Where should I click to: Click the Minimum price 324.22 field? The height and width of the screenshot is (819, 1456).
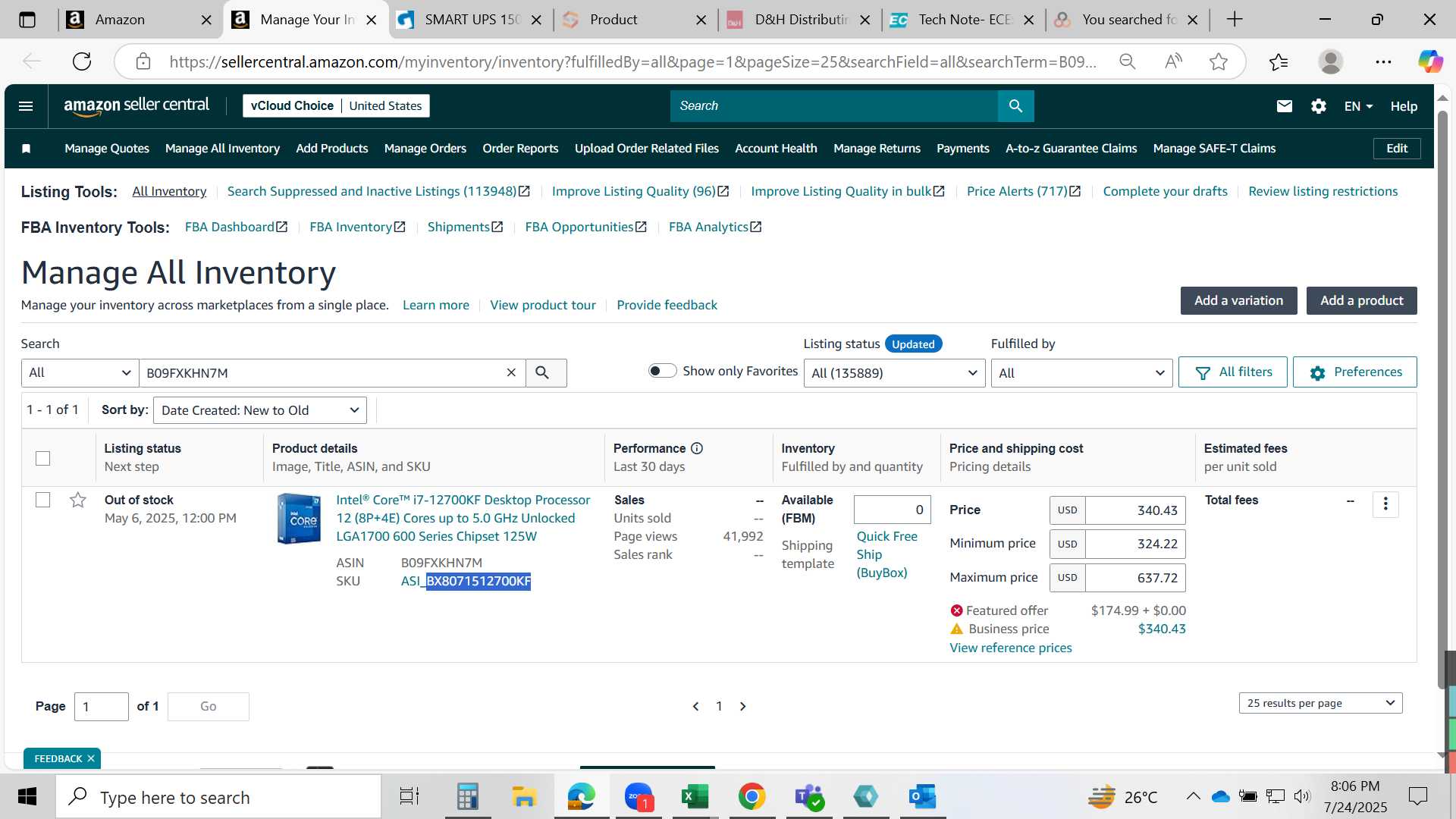tap(1134, 544)
